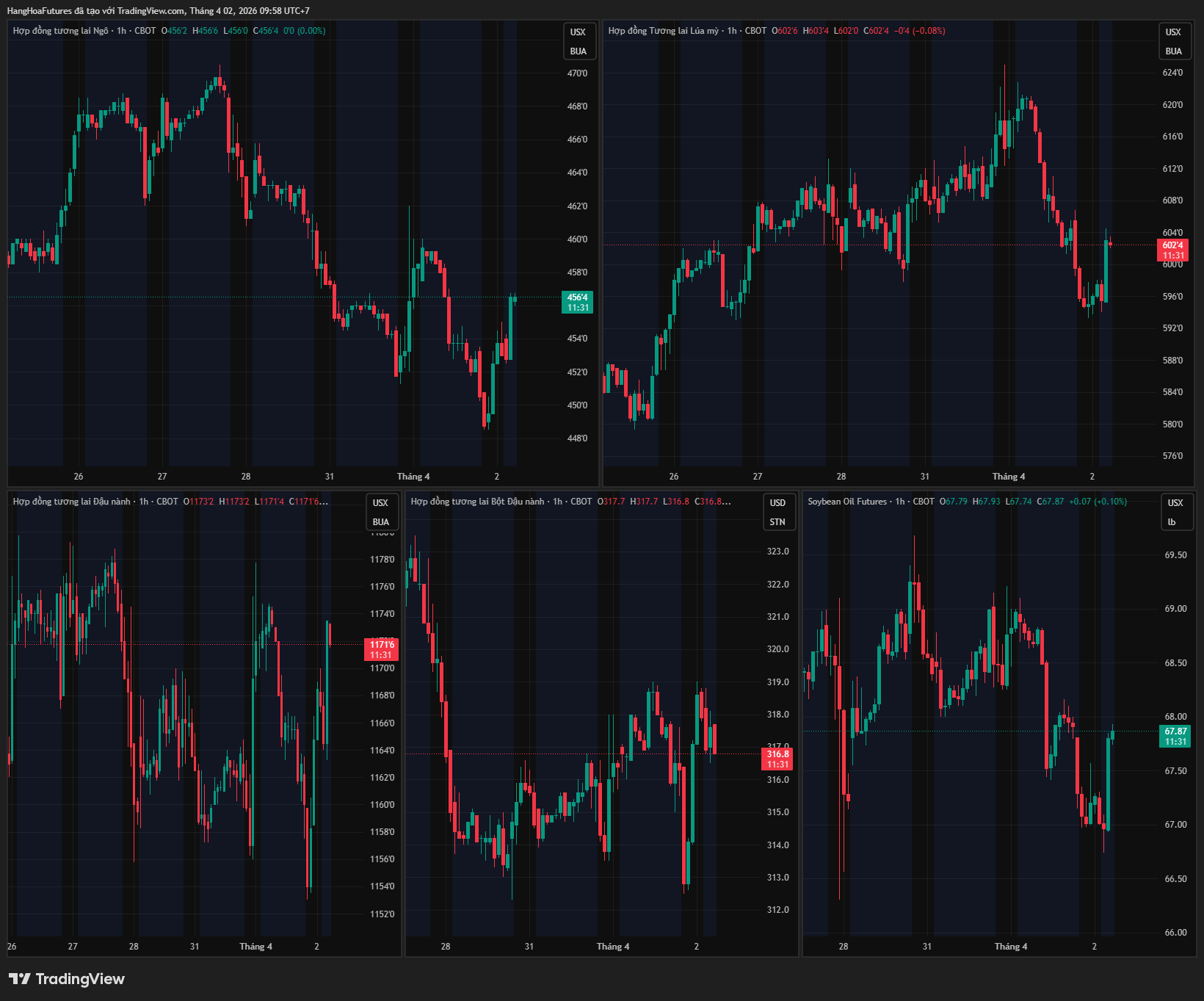1204x1001 pixels.
Task: Click the red 316.8 last price tag on the soybean meal chart
Action: click(x=778, y=759)
